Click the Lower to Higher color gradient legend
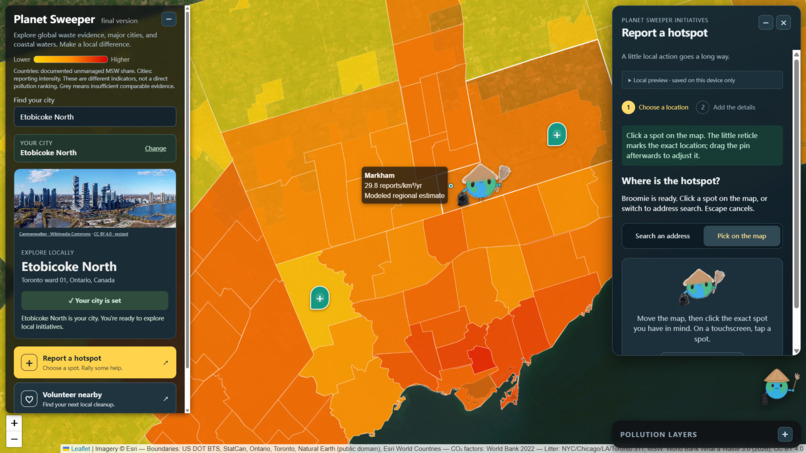The image size is (806, 453). point(70,60)
